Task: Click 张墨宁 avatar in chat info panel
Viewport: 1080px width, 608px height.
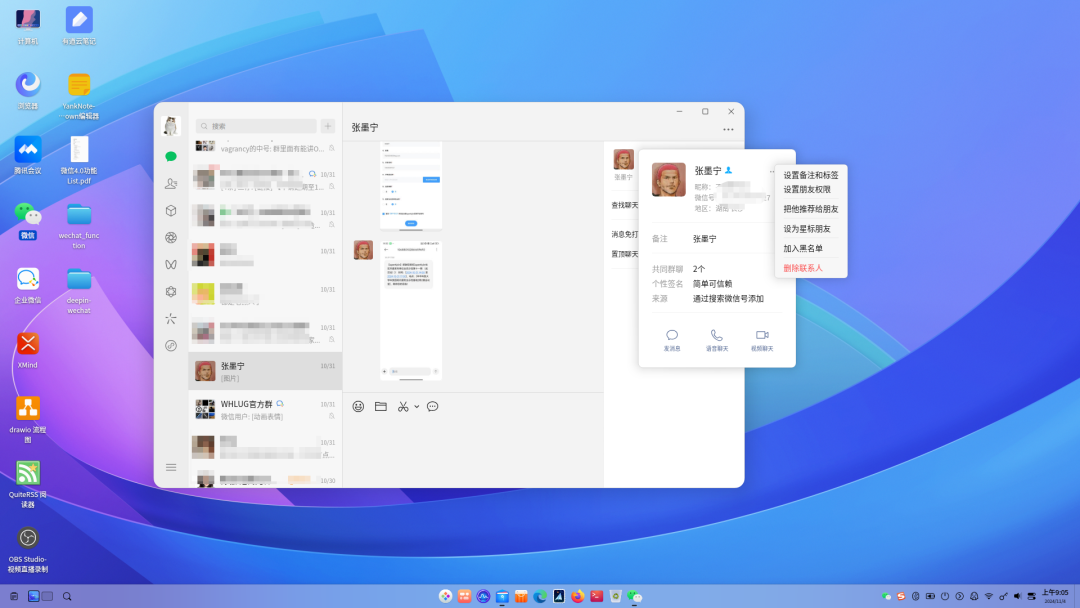Action: tap(623, 159)
